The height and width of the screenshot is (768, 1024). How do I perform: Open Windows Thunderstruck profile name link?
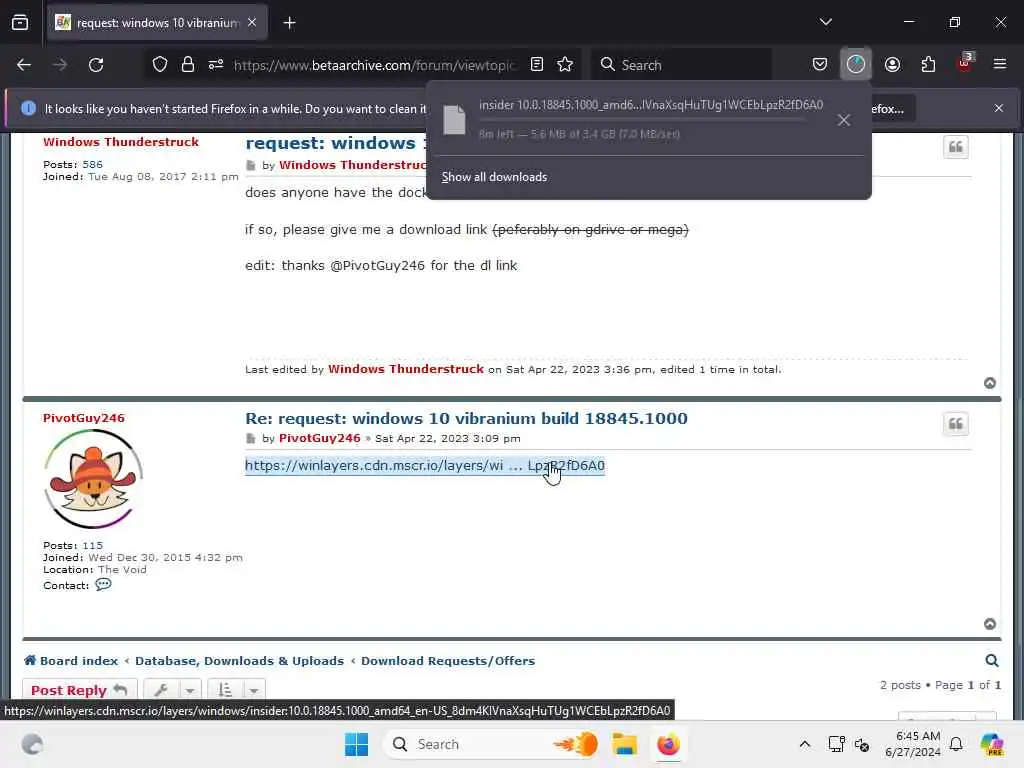pos(121,142)
